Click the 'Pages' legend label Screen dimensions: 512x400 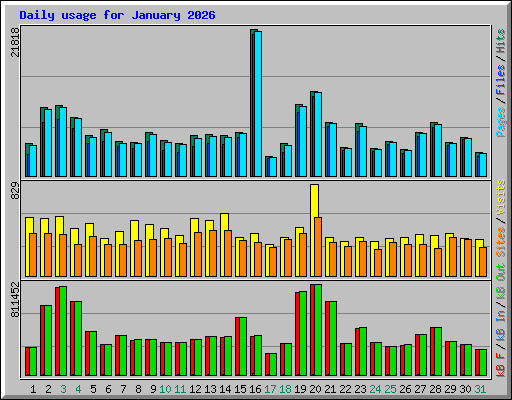(x=501, y=122)
